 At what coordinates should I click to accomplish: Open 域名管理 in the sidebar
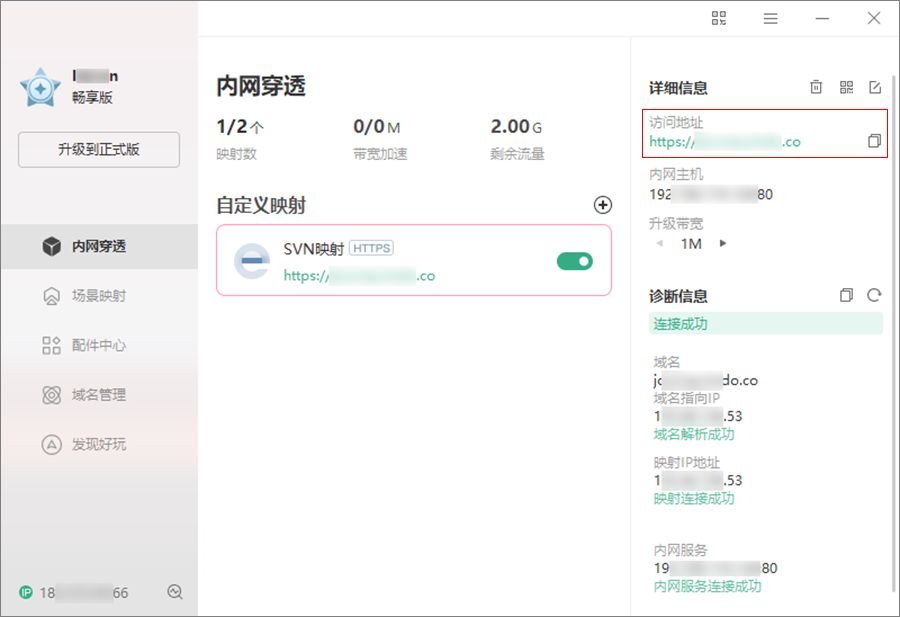[99, 395]
